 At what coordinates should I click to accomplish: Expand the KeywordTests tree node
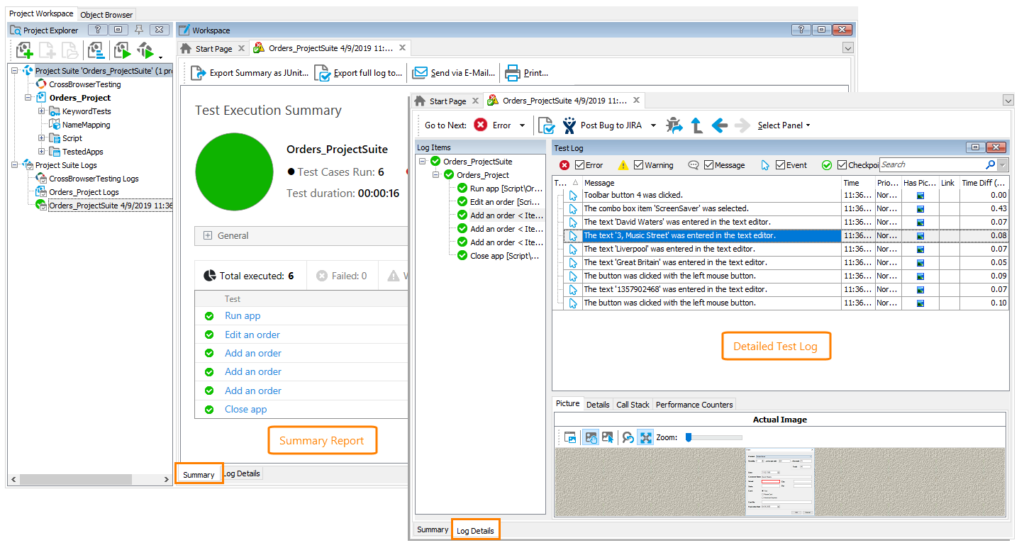coord(42,111)
